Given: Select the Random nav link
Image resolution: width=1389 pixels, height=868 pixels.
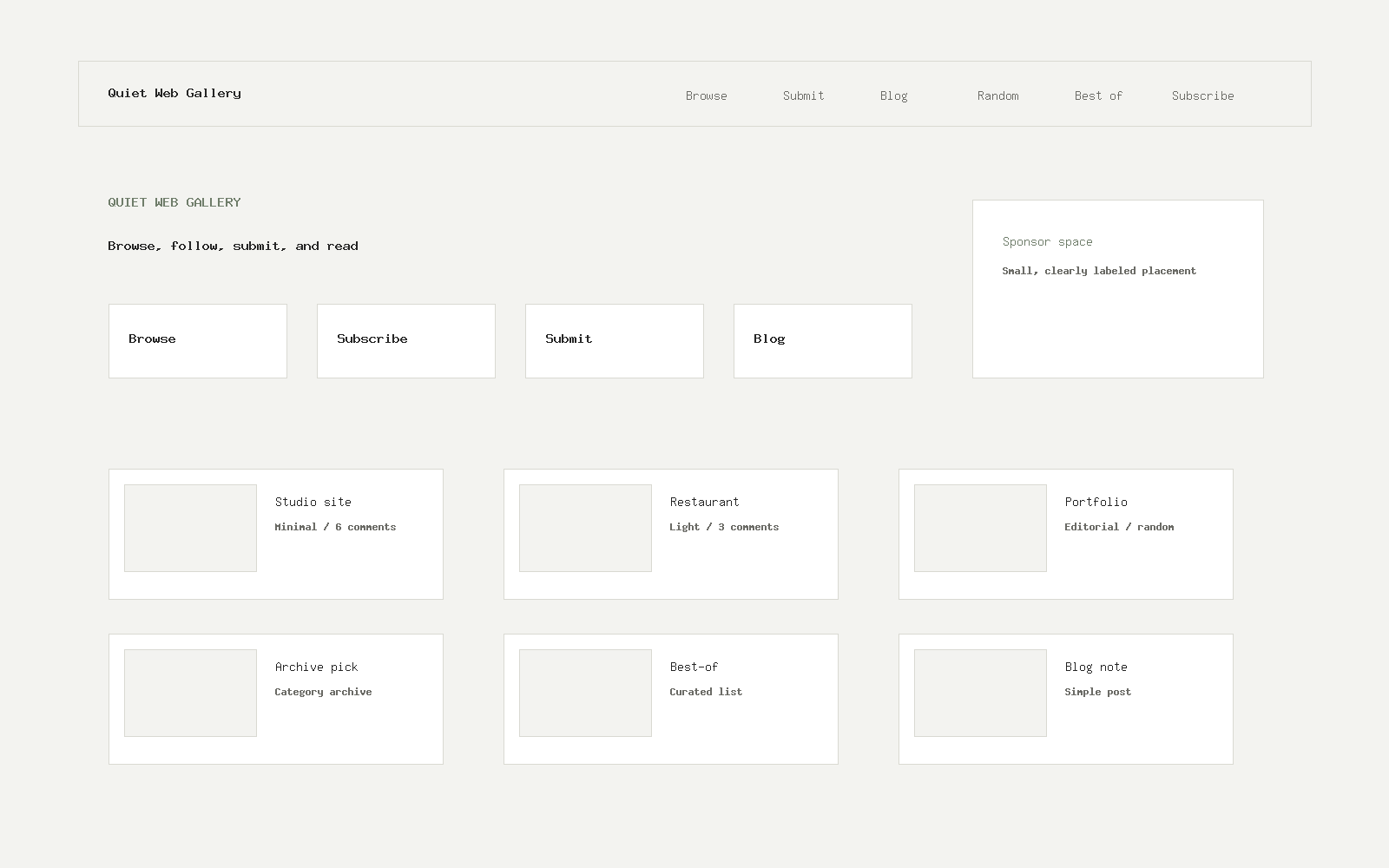Looking at the screenshot, I should click(998, 95).
